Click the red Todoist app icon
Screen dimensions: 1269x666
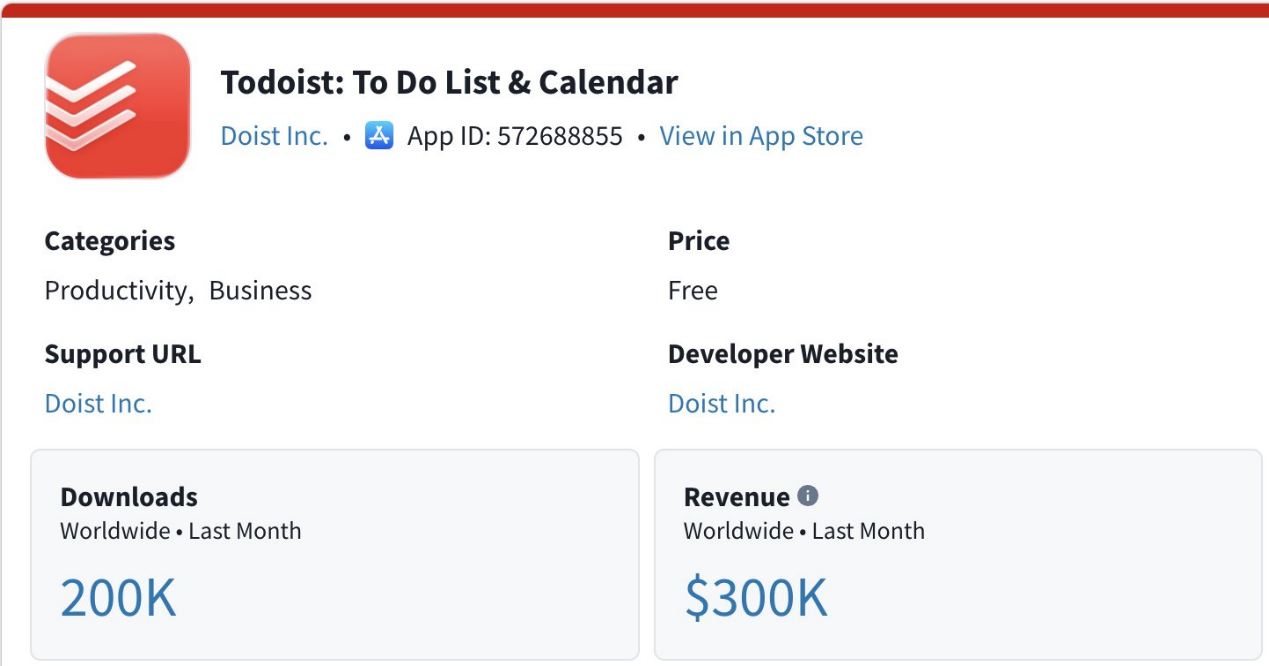point(117,106)
